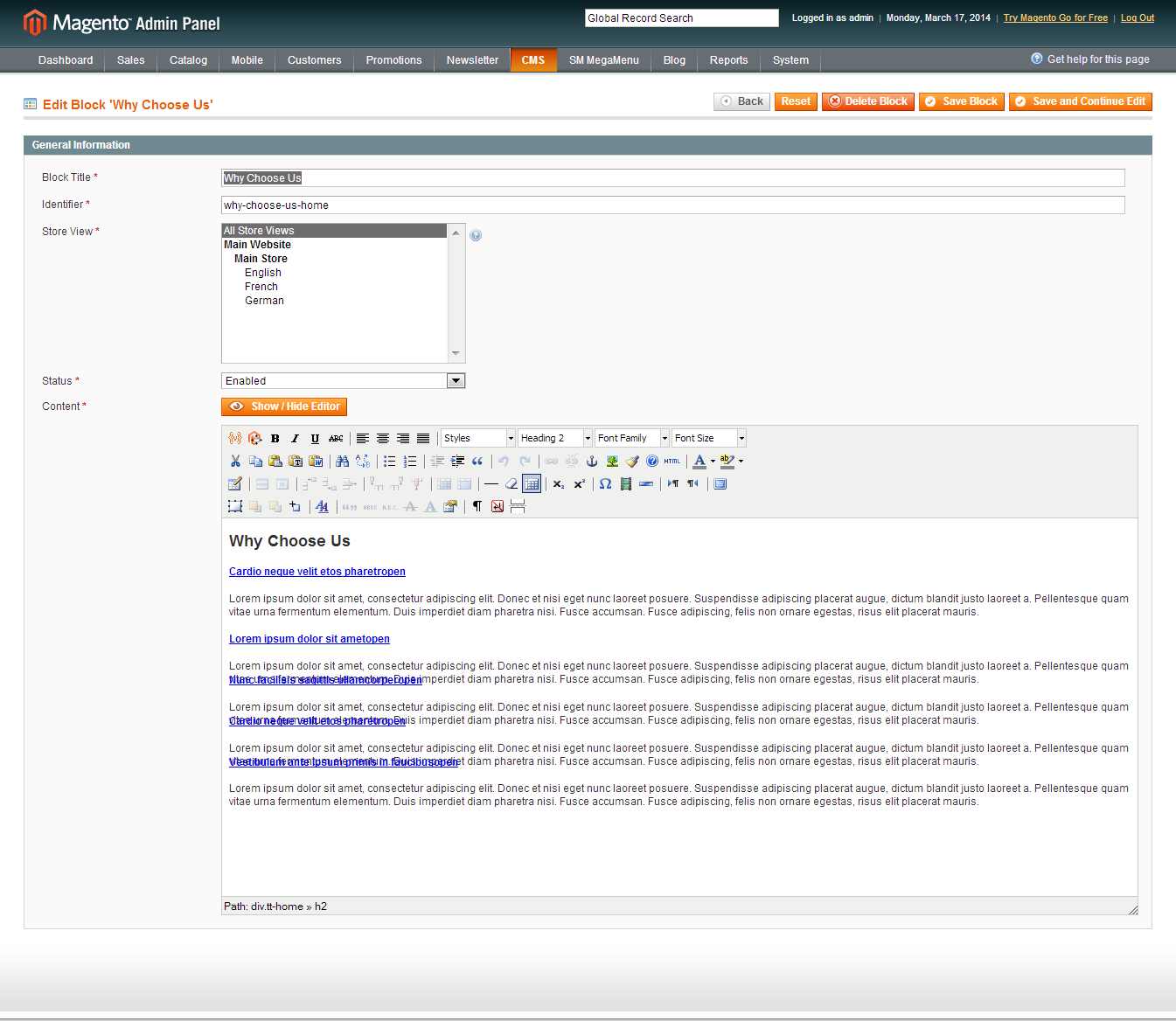This screenshot has width=1176, height=1021.
Task: Insert an image with the picture icon
Action: [x=612, y=462]
